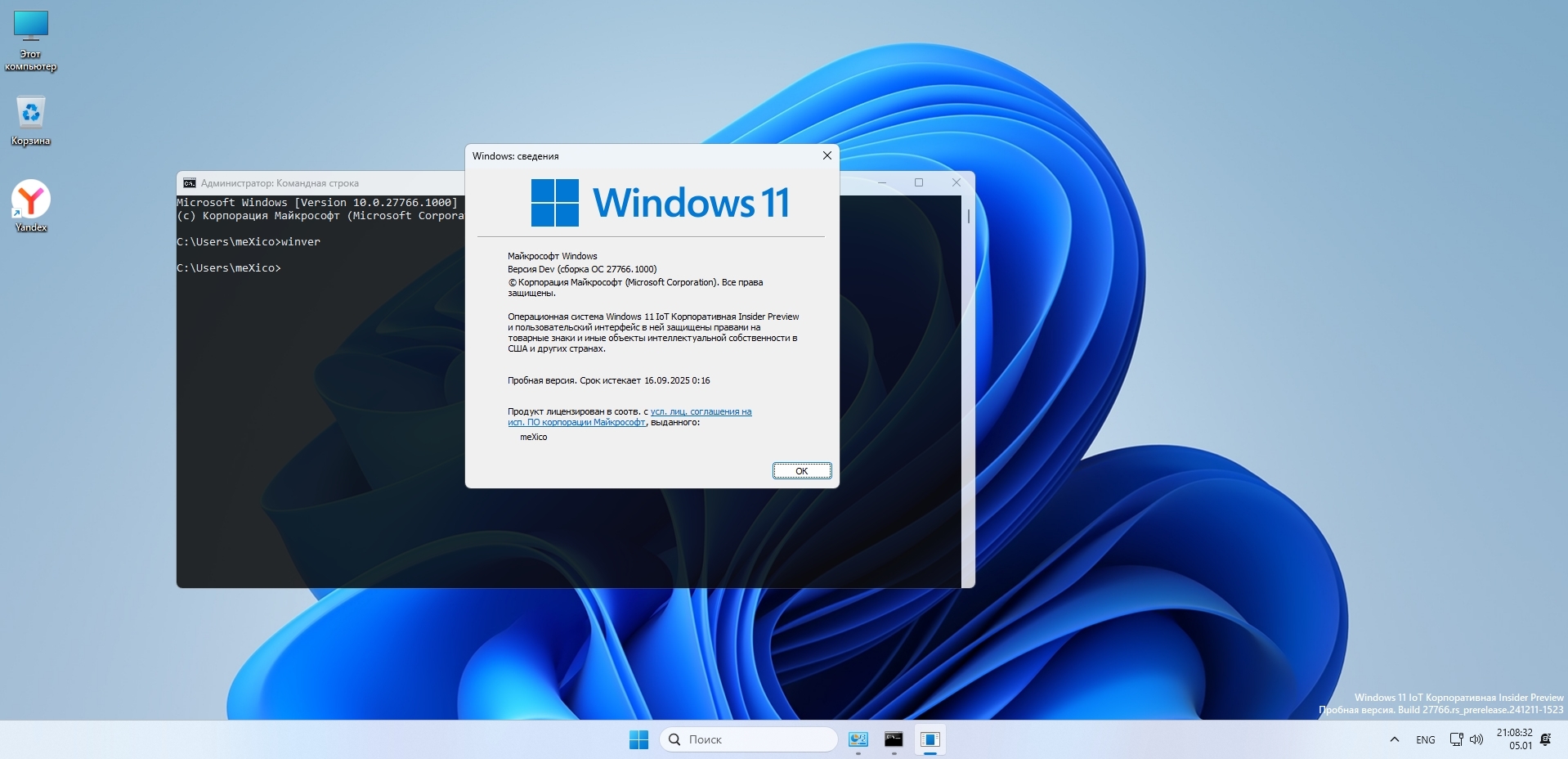Image resolution: width=1568 pixels, height=759 pixels.
Task: Click 'Microsoft Windows [Version 10.0.27766.1000]' text
Action: [x=317, y=203]
